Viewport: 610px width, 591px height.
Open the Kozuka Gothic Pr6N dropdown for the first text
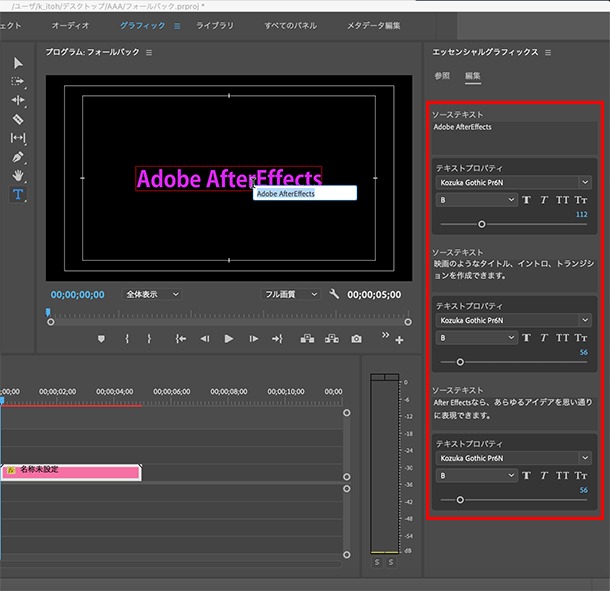(x=514, y=182)
